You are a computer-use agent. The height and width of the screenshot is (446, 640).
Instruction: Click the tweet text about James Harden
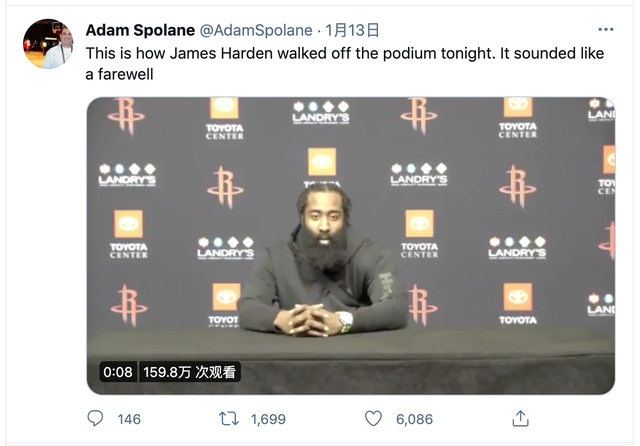click(344, 64)
